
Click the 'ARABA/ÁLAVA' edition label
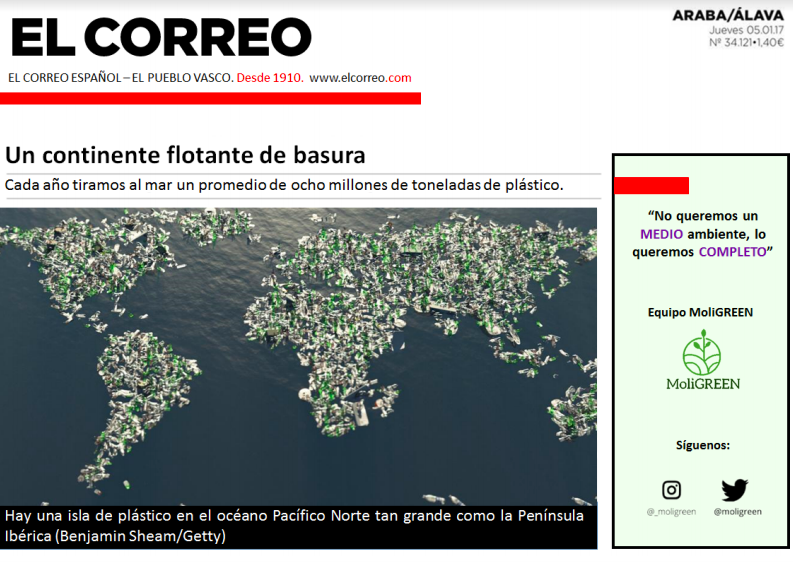[x=728, y=16]
